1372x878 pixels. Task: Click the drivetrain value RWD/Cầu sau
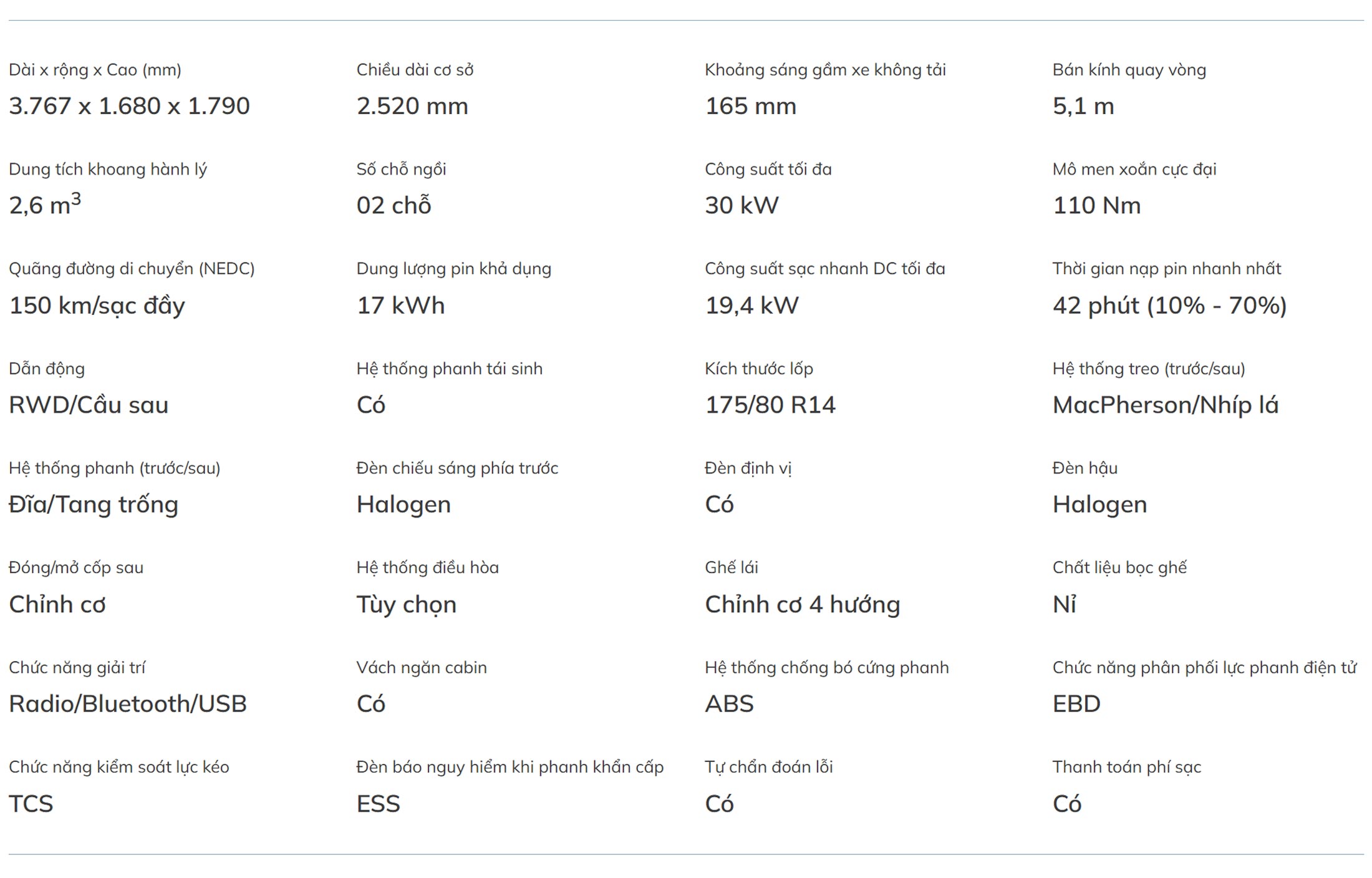89,405
